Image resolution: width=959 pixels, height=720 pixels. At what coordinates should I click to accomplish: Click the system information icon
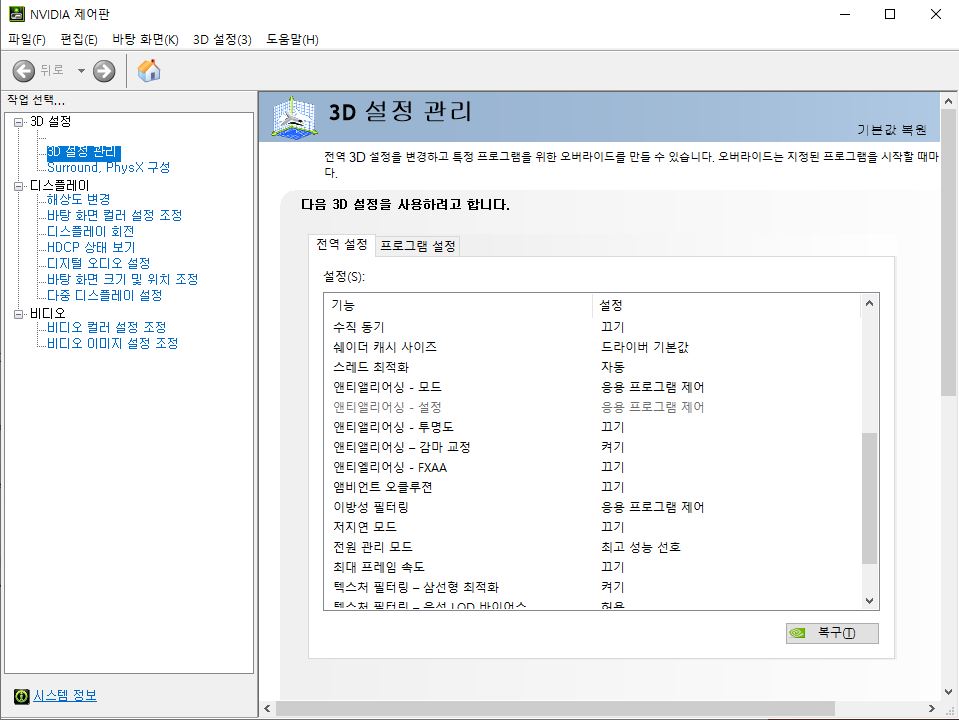tap(21, 696)
